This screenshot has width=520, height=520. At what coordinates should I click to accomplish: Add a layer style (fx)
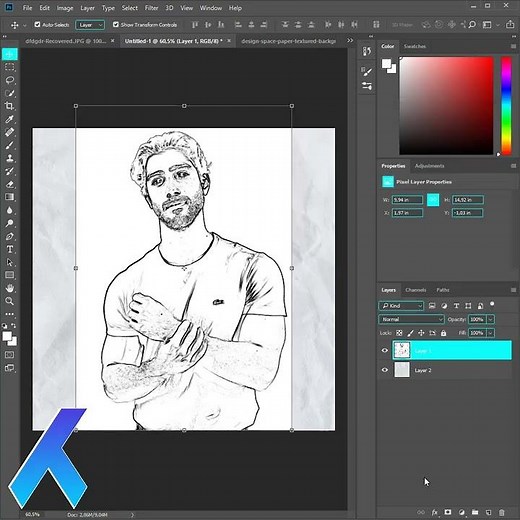pyautogui.click(x=435, y=512)
